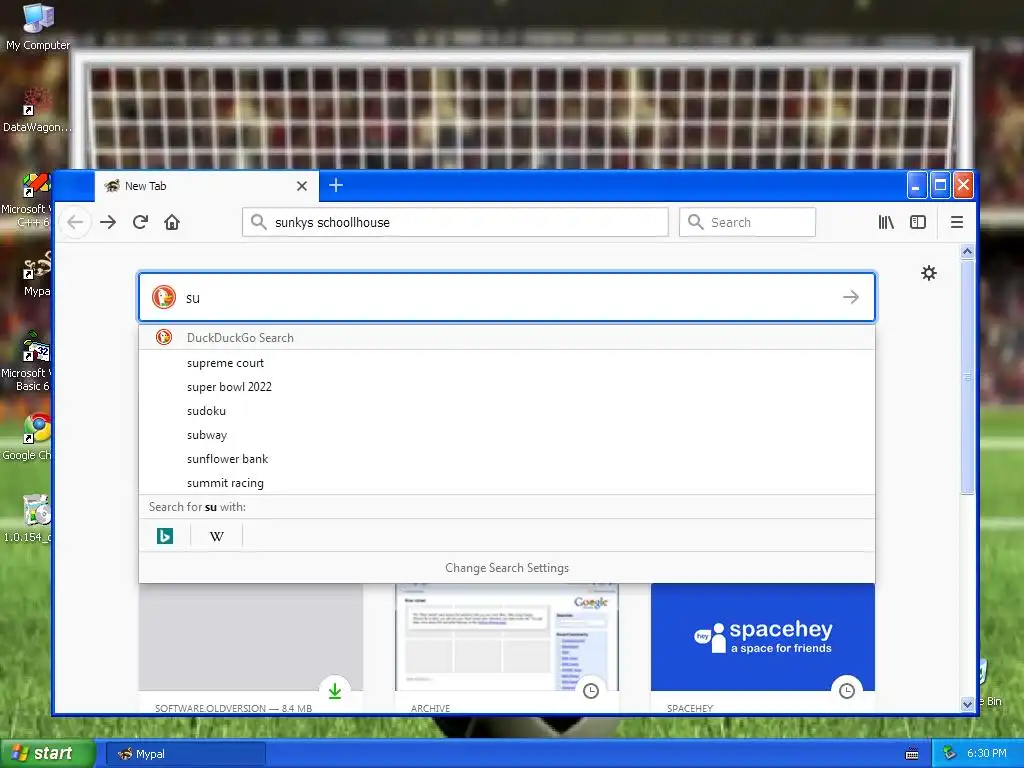Select the Microsoft Visual C++ 6 desktop icon

[x=27, y=199]
